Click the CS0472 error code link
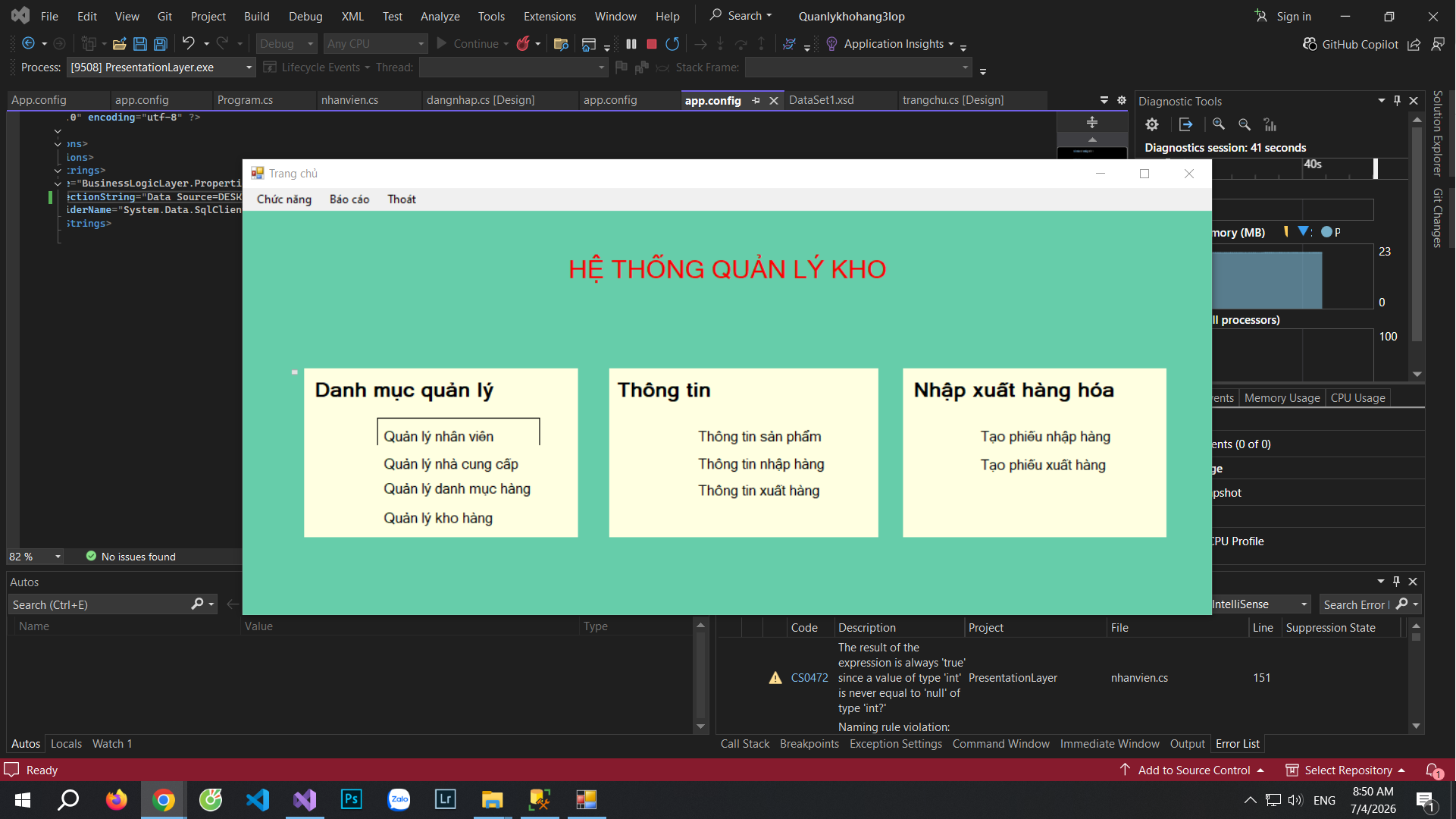The width and height of the screenshot is (1456, 819). pos(809,678)
